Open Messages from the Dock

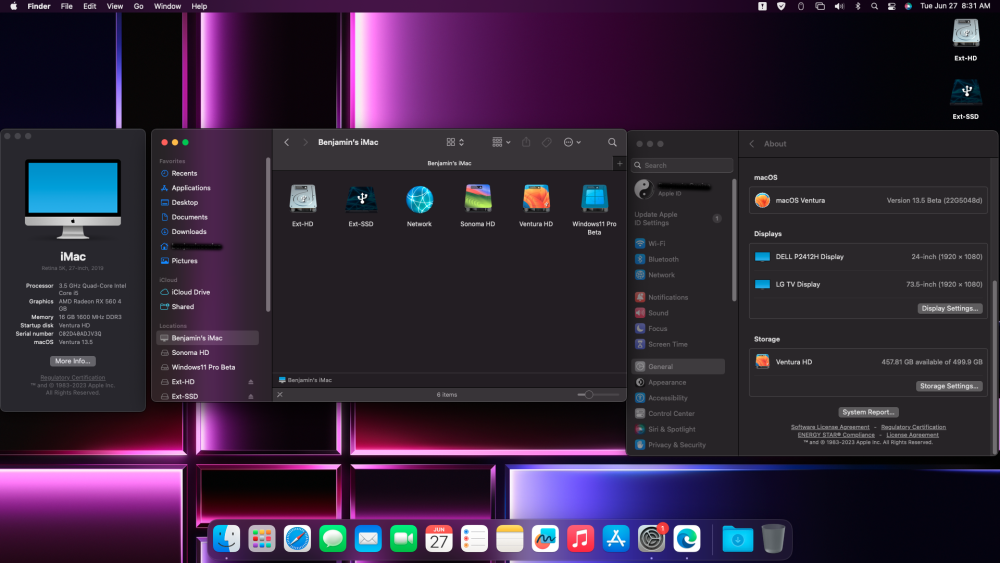tap(332, 539)
